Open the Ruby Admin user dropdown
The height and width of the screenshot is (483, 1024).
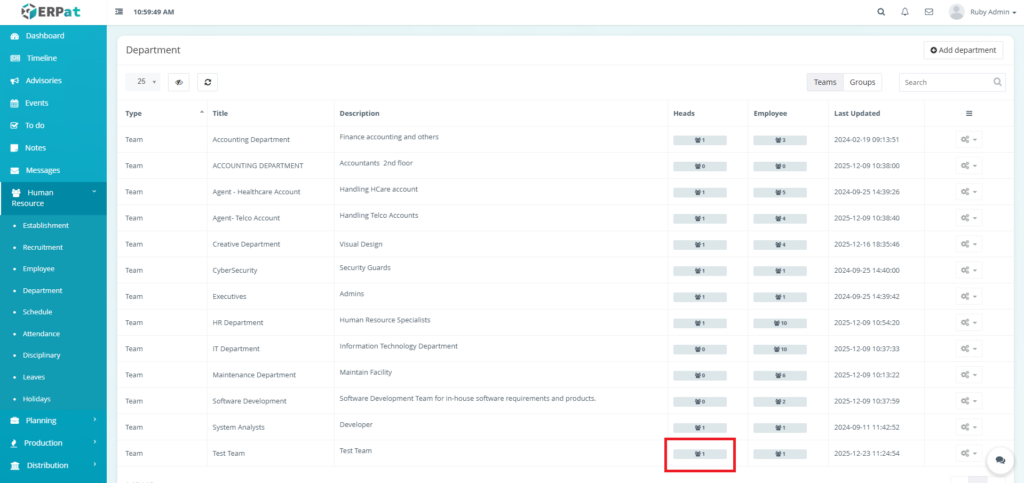(977, 12)
